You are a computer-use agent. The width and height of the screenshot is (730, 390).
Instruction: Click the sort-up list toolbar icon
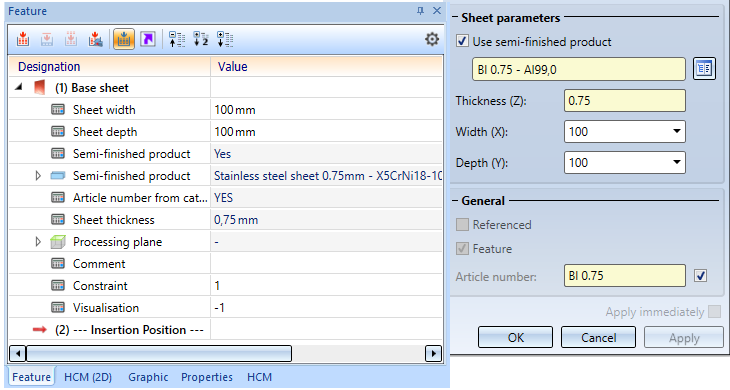(x=177, y=40)
